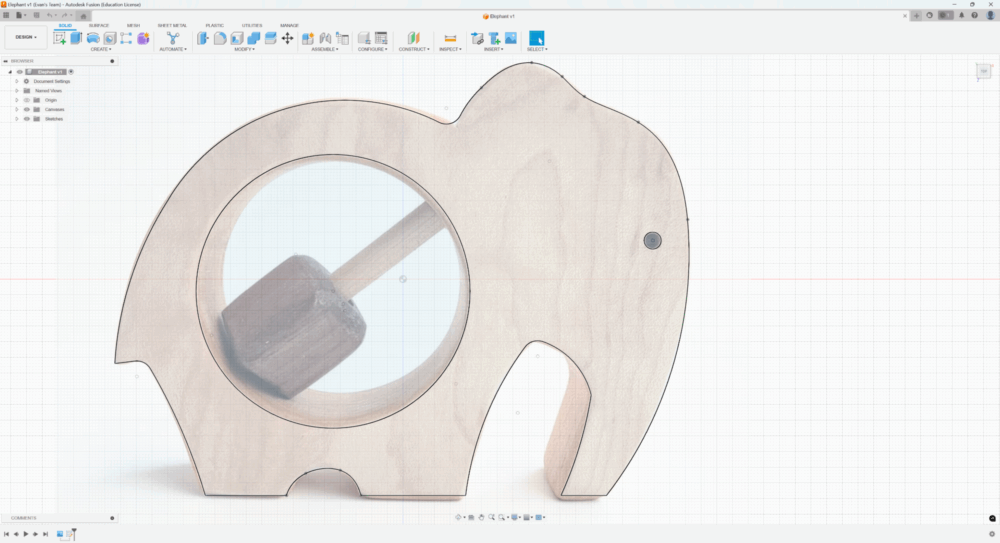Open the DESIGN workspace dropdown
Screen dimensions: 1000x543
25,37
